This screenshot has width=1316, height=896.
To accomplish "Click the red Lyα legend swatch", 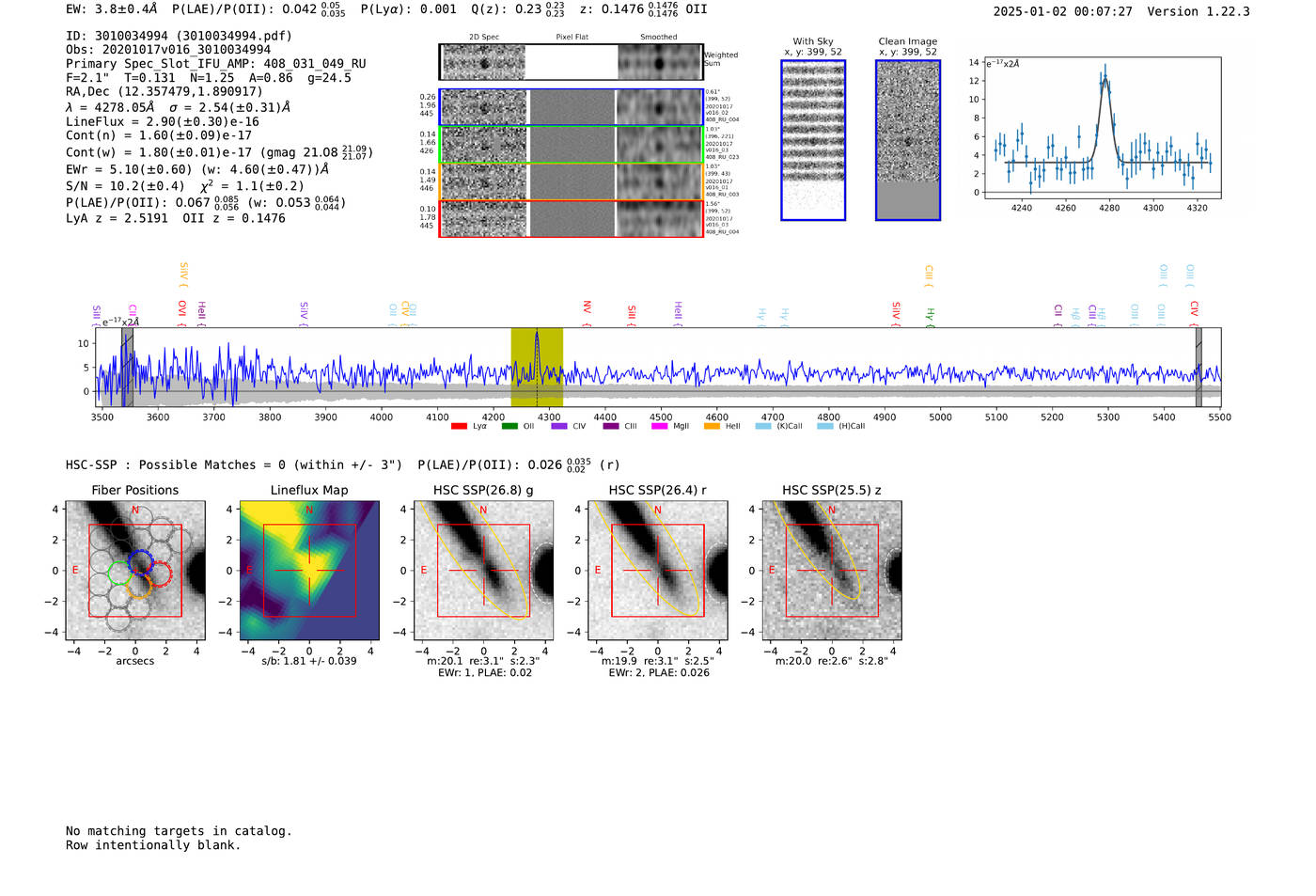I will (x=459, y=426).
